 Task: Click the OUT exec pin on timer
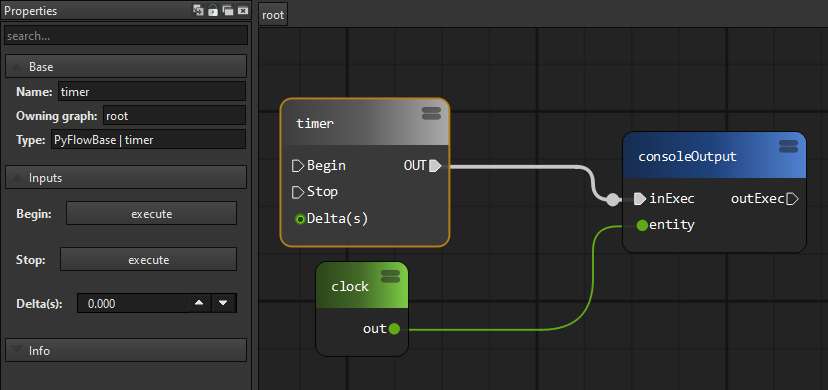point(435,166)
